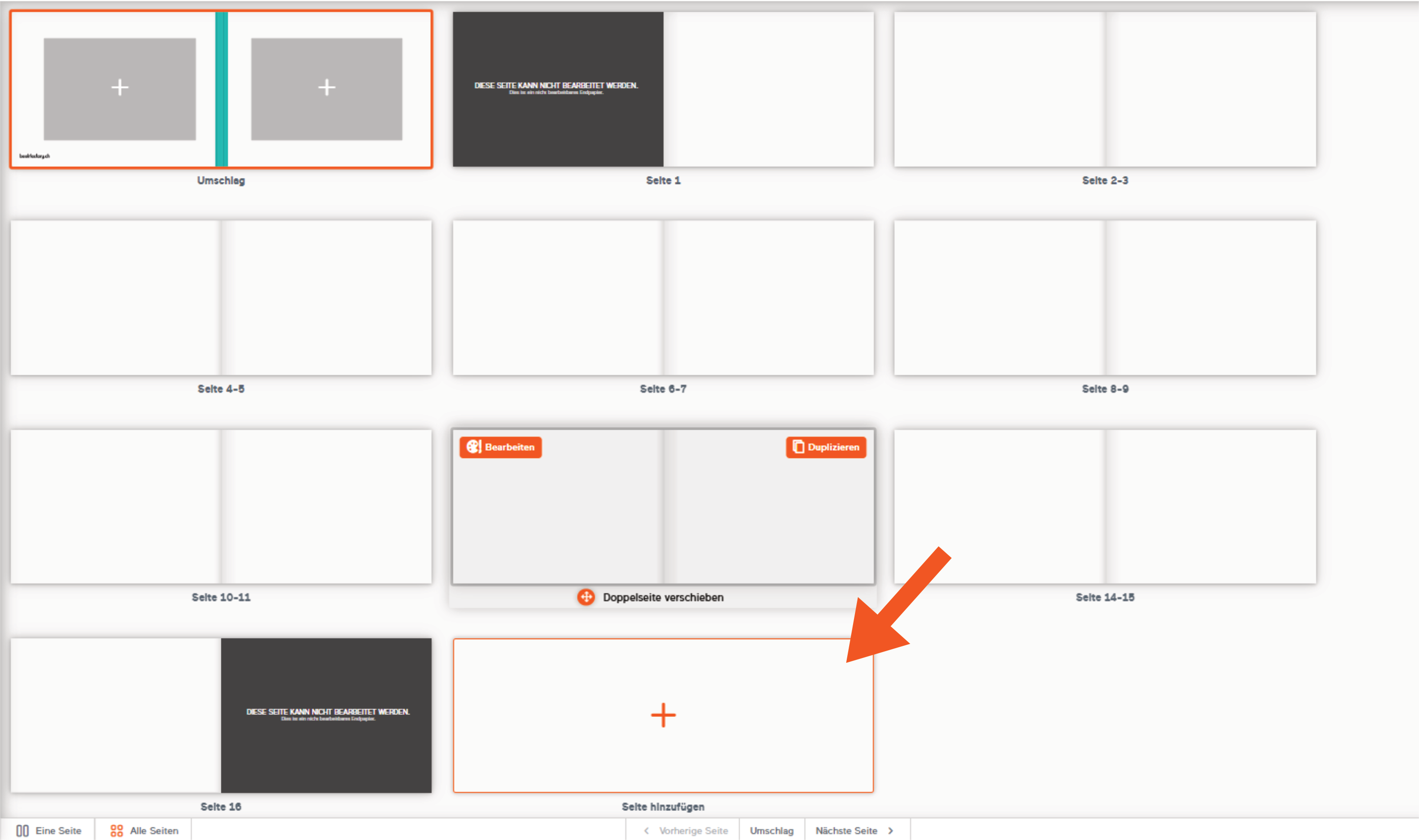
Task: Click plus on left cover image placeholder
Action: [119, 88]
